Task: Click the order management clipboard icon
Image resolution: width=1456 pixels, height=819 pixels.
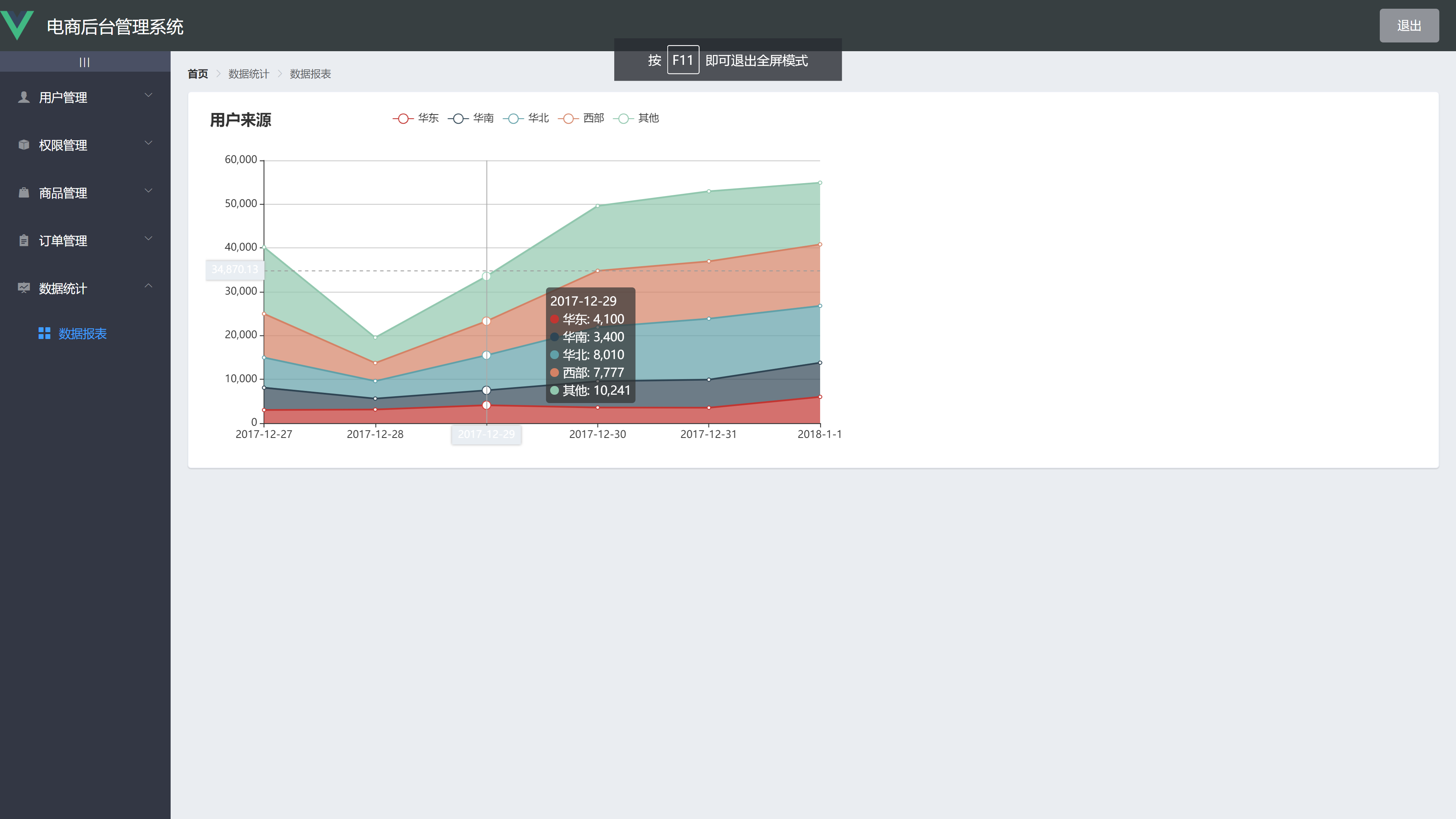Action: click(x=24, y=240)
